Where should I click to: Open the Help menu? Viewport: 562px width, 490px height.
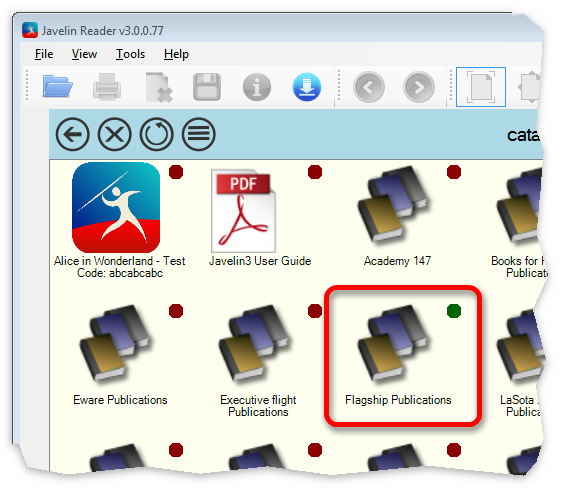pyautogui.click(x=176, y=54)
